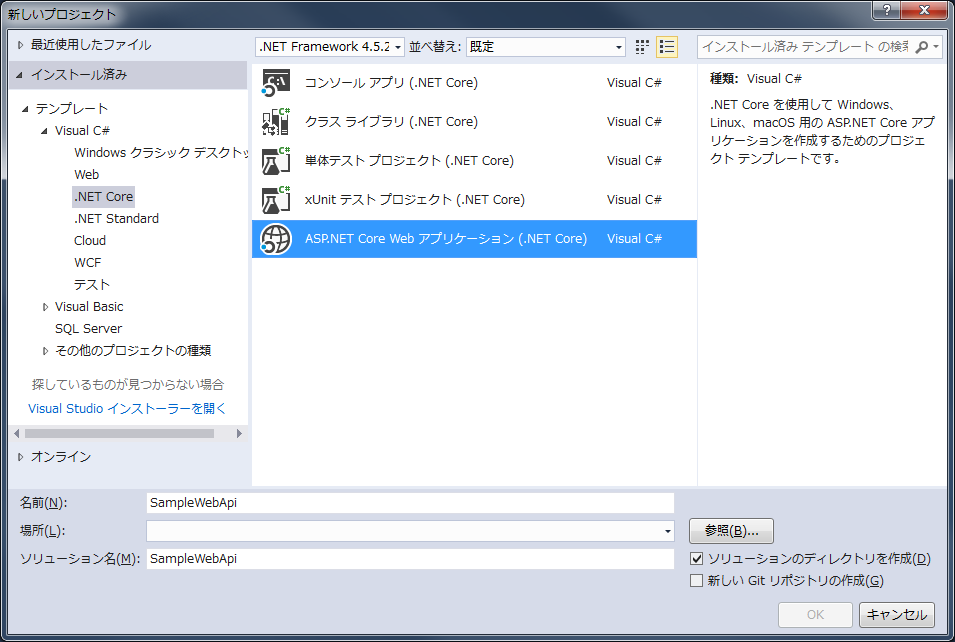The image size is (955, 642).
Task: Click the OK button
Action: [815, 615]
